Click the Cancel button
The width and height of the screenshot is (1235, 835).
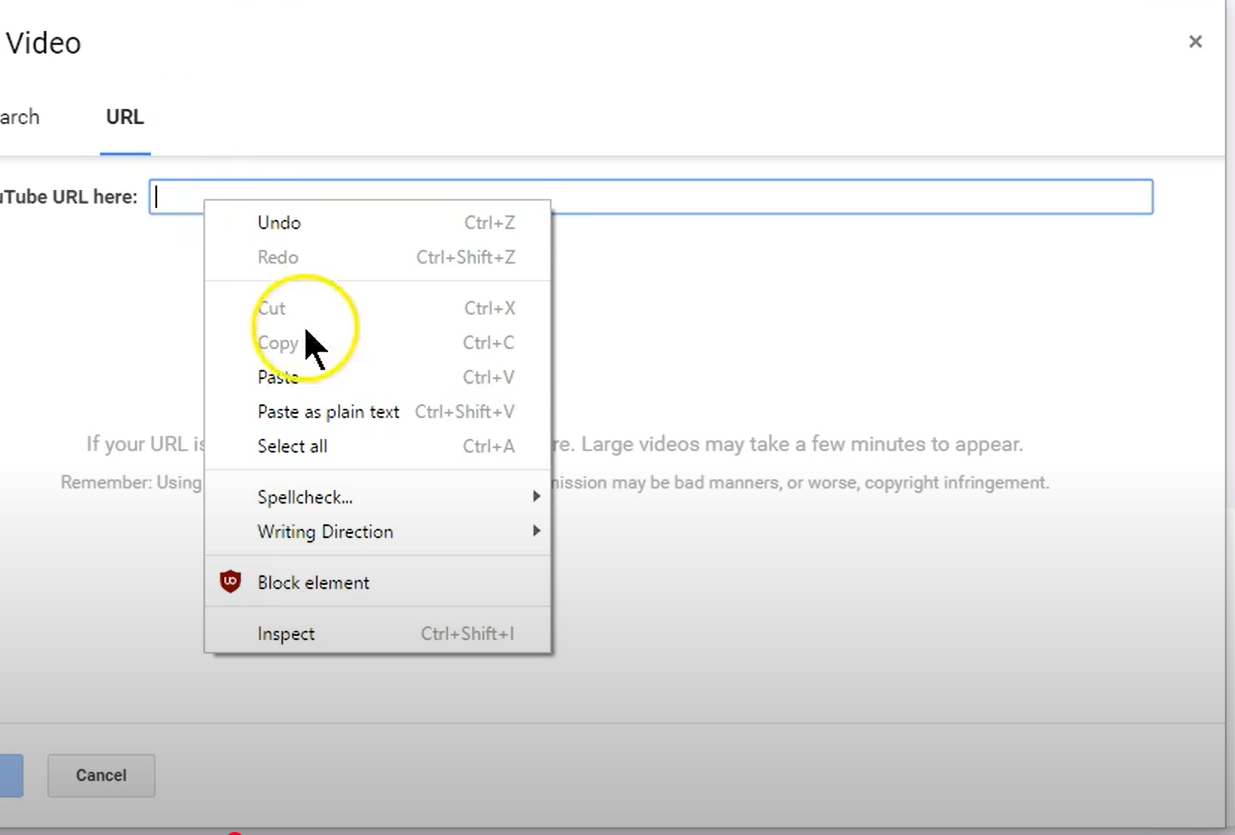100,775
